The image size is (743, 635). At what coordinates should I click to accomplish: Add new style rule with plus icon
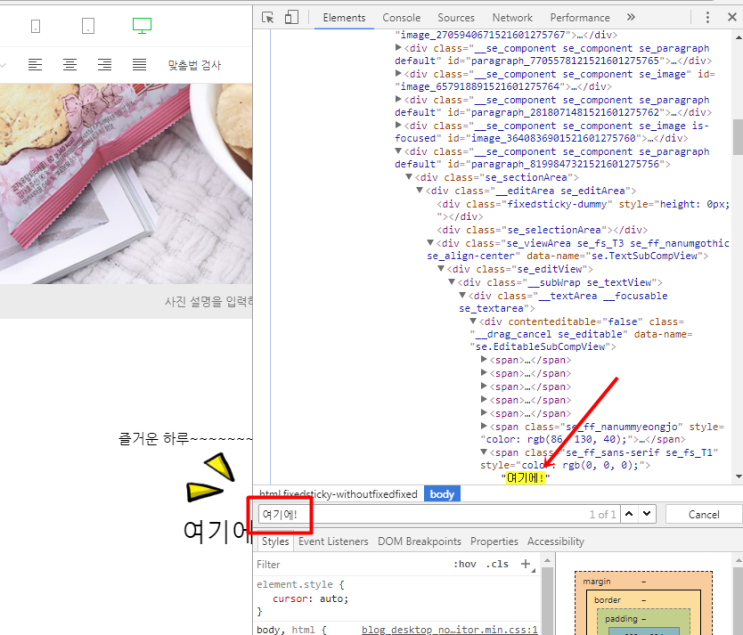click(525, 563)
